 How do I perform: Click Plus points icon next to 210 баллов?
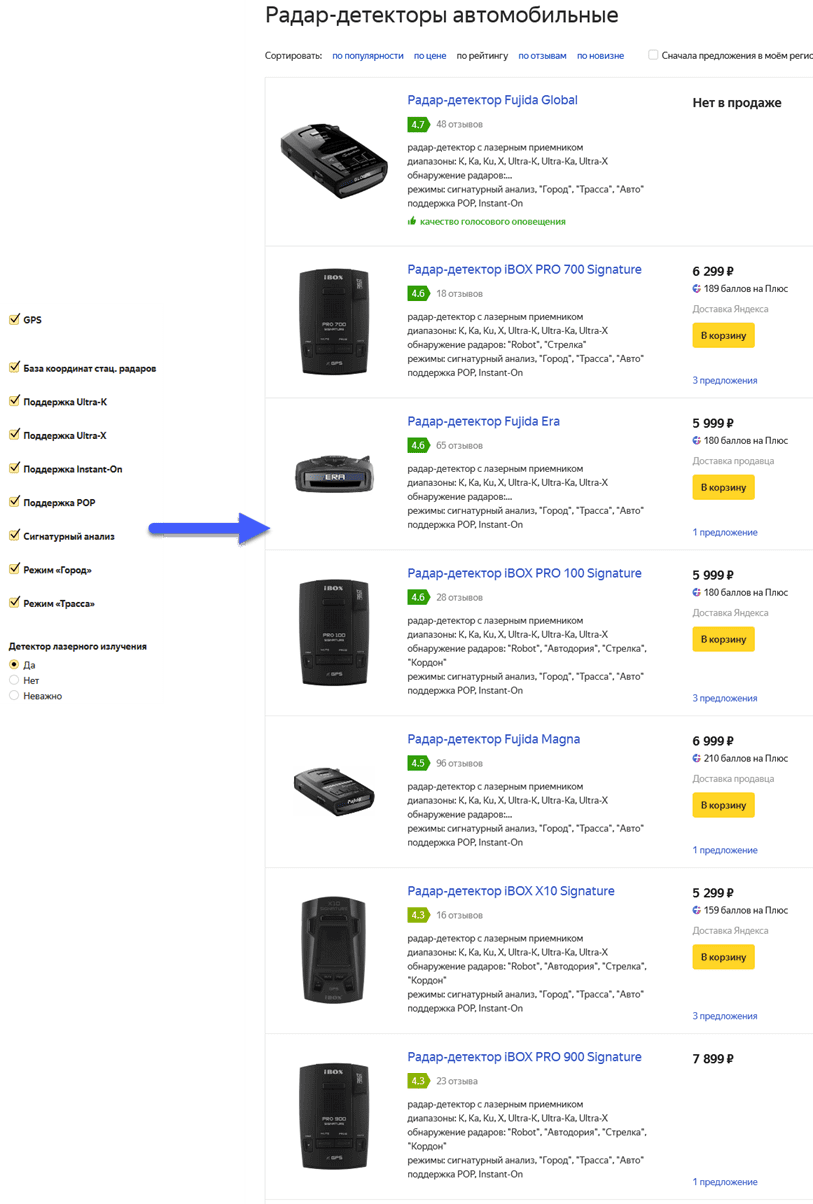(x=697, y=759)
